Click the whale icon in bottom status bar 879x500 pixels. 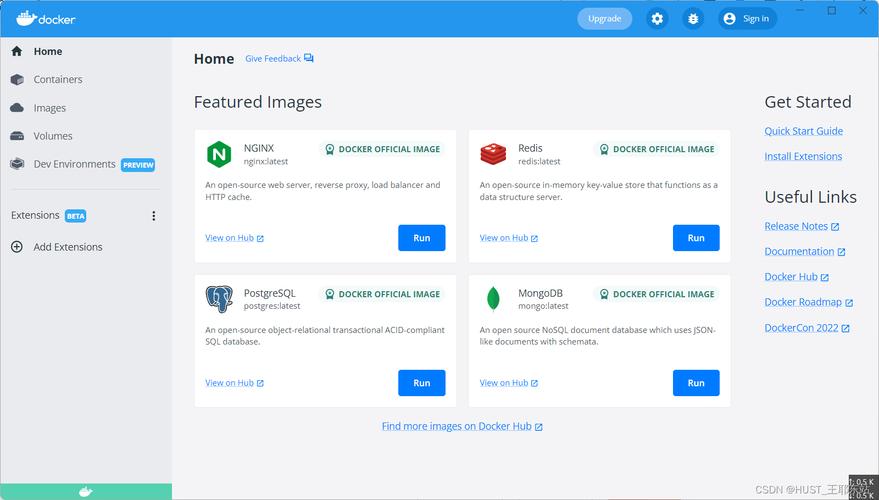click(x=86, y=492)
